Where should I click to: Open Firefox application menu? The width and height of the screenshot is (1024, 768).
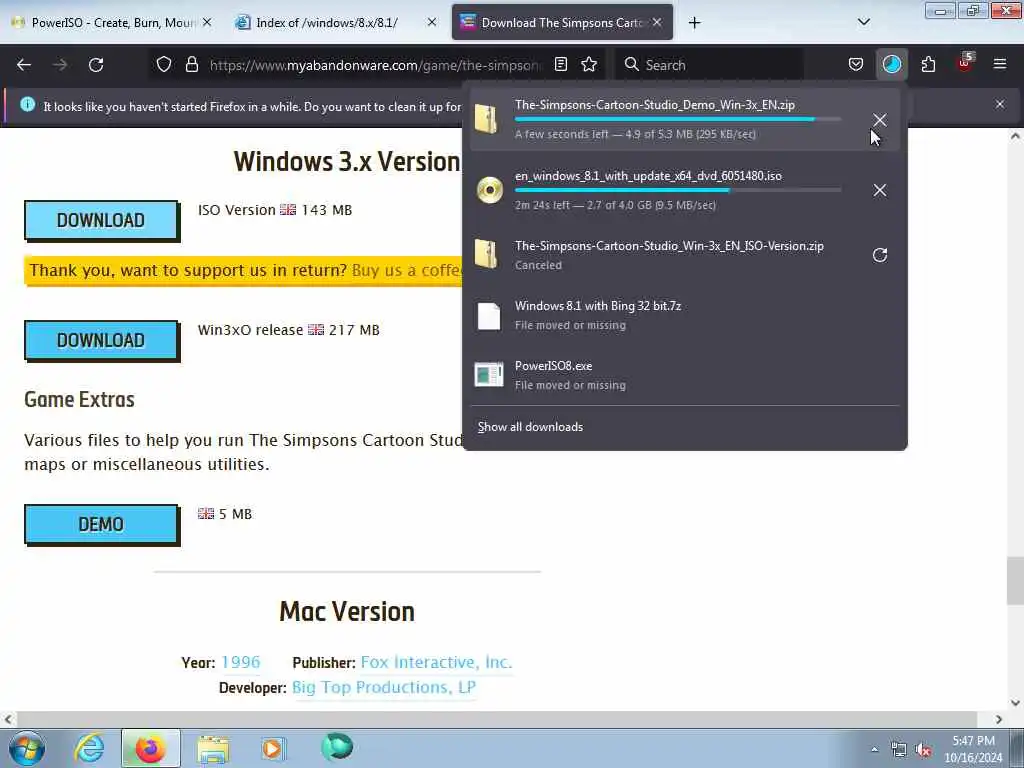click(x=1000, y=65)
